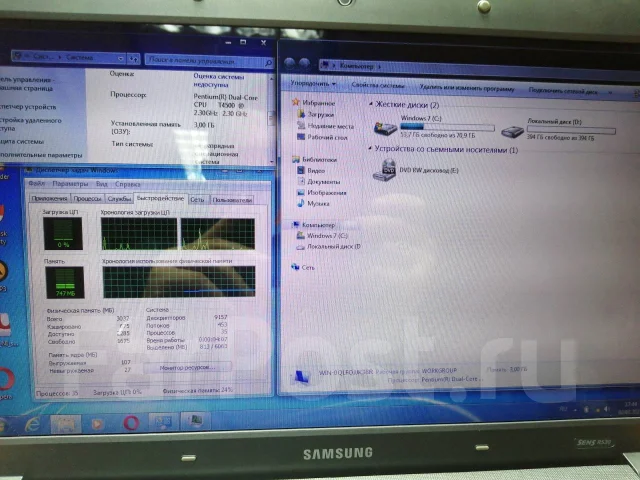Open Internet Explorer from the taskbar
The width and height of the screenshot is (640, 480).
point(33,424)
